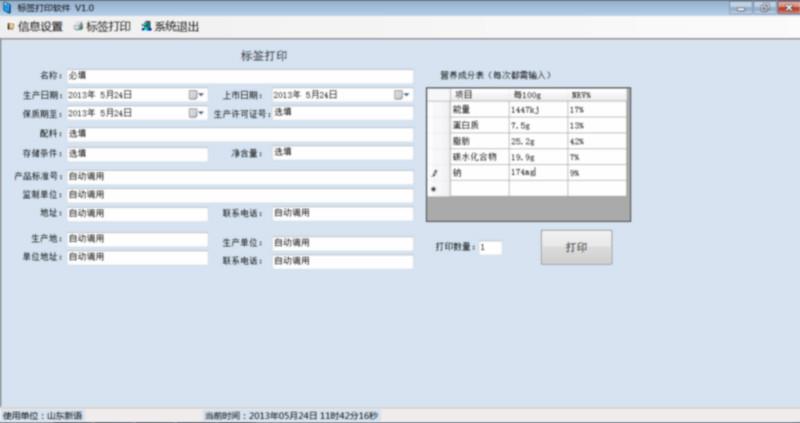Click the 存储条件 input field
Screen dimensions: 800x423
136,154
